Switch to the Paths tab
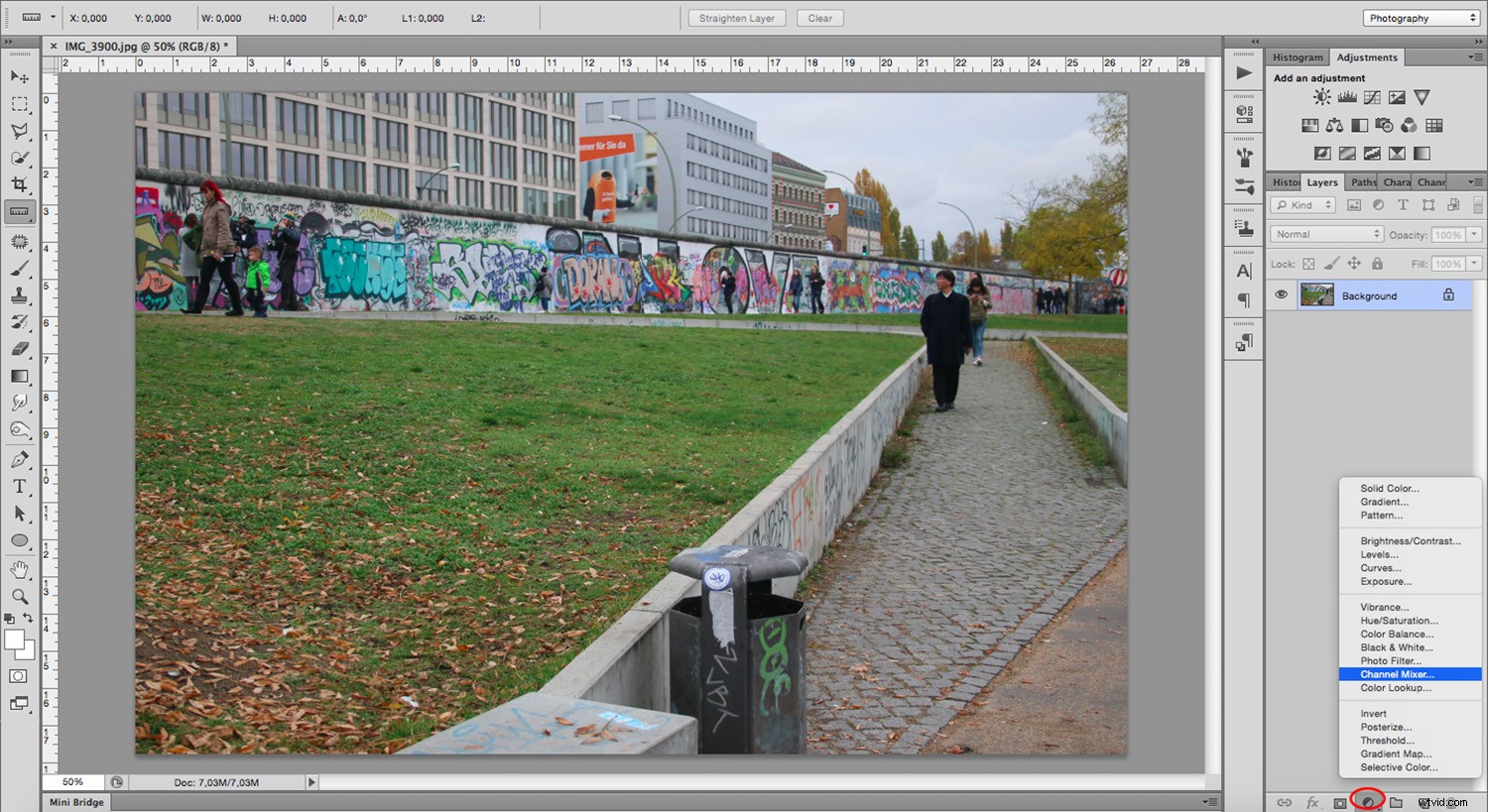Viewport: 1488px width, 812px height. [1362, 181]
